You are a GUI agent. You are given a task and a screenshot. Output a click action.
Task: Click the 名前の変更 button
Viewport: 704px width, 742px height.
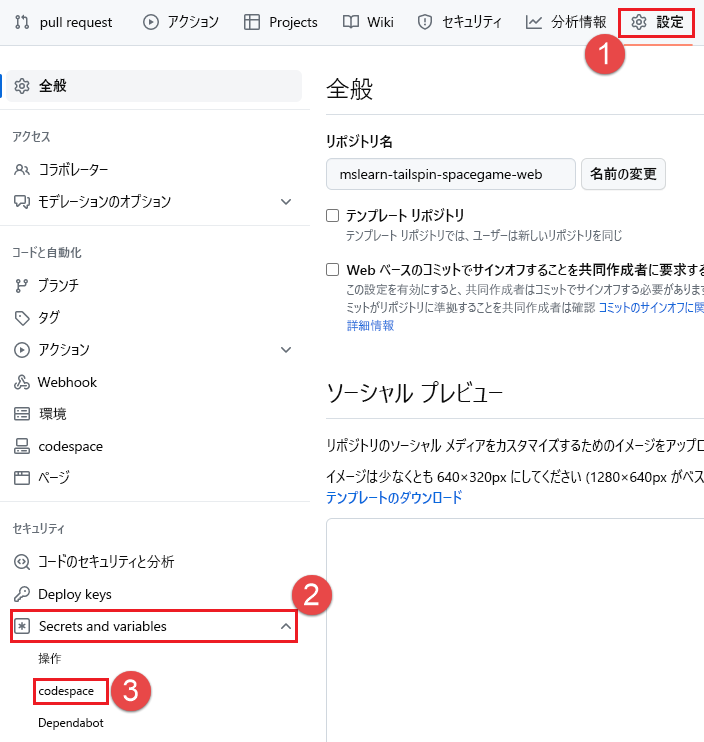[x=623, y=174]
